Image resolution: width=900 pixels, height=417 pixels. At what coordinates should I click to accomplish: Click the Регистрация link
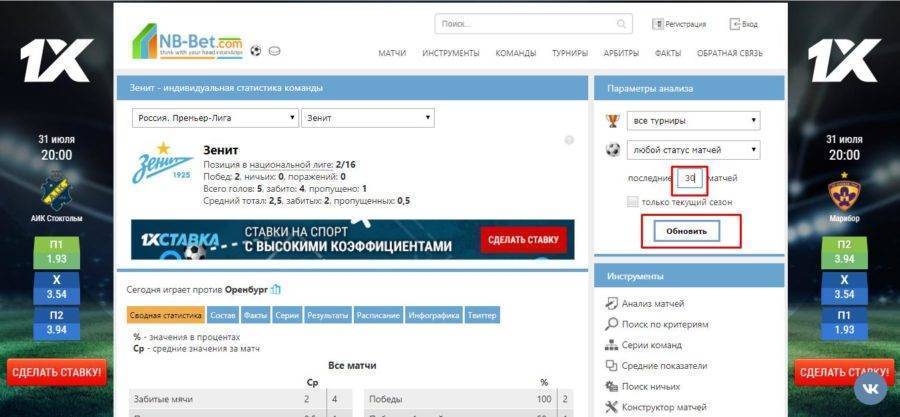point(680,24)
